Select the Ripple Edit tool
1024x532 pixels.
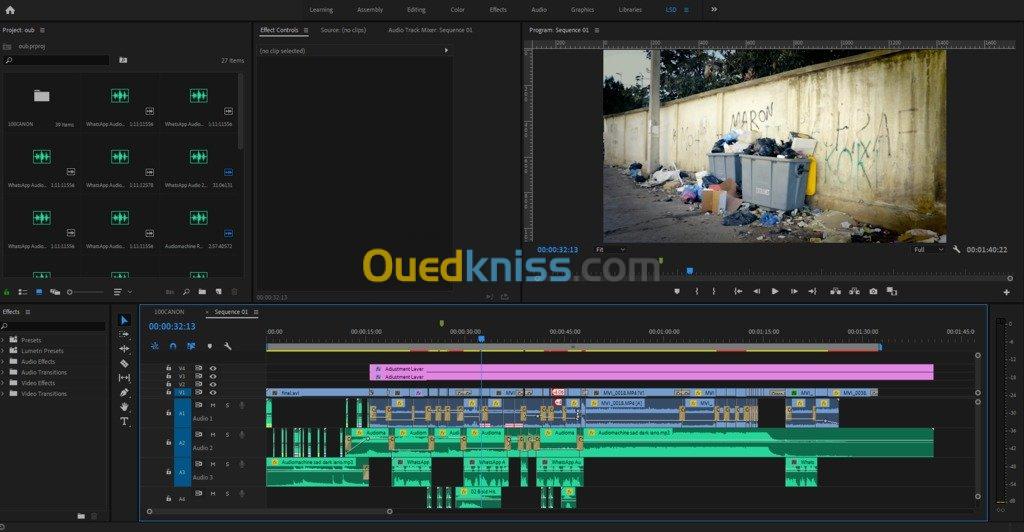pyautogui.click(x=124, y=349)
